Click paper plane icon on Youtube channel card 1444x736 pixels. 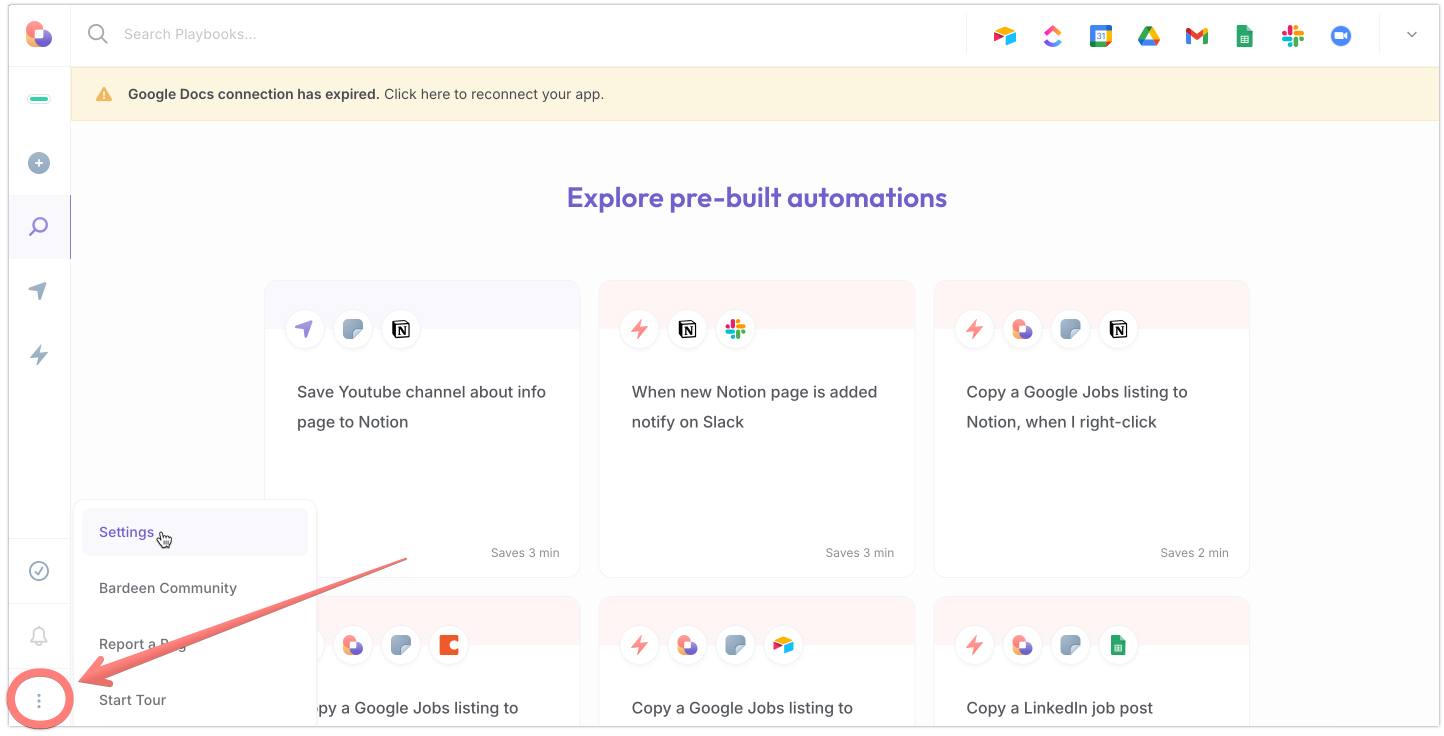(x=305, y=329)
